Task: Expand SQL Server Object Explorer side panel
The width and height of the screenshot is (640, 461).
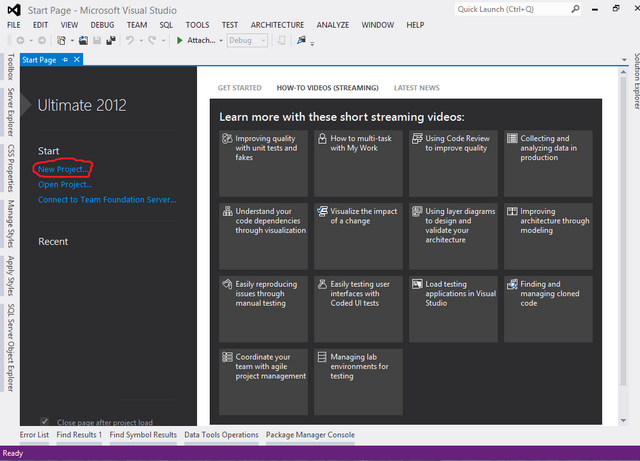Action: [x=11, y=347]
